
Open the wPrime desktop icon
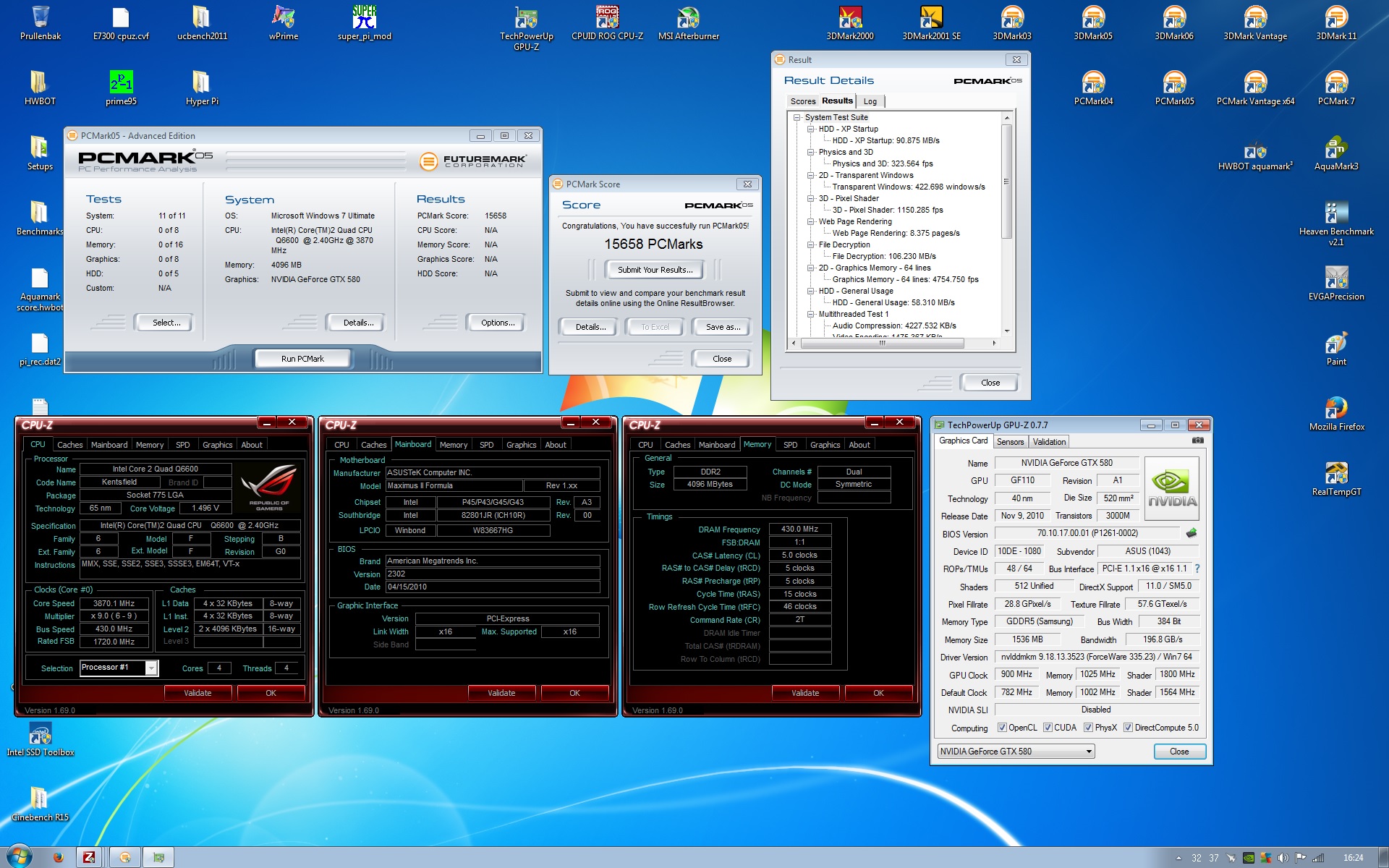(x=283, y=22)
